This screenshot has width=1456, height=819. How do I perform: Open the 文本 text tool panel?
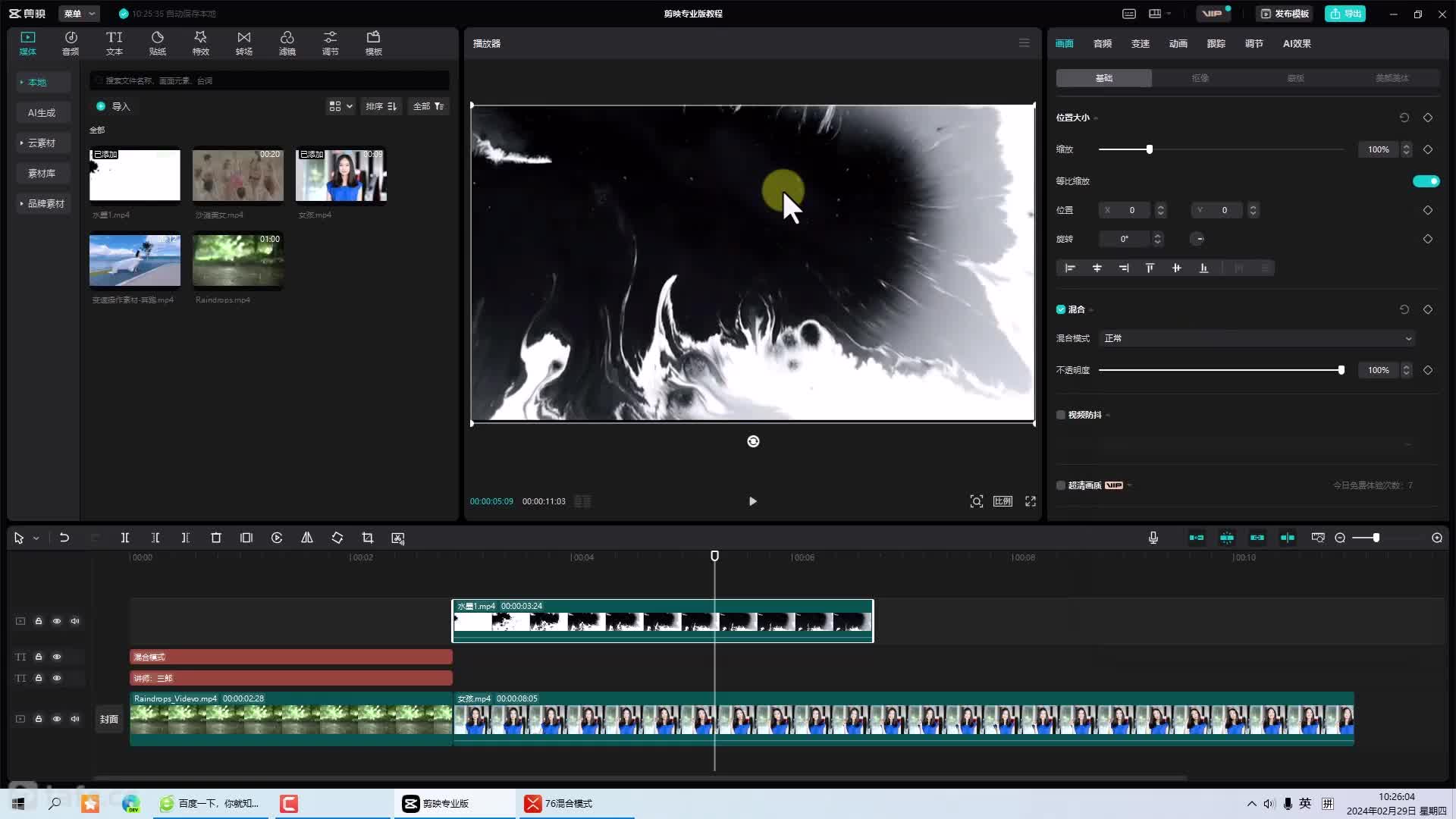coord(114,43)
